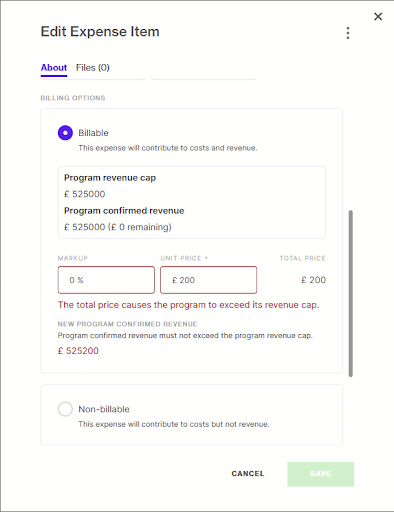Viewport: 394px width, 512px height.
Task: Click the Billing Options section heading
Action: (73, 98)
